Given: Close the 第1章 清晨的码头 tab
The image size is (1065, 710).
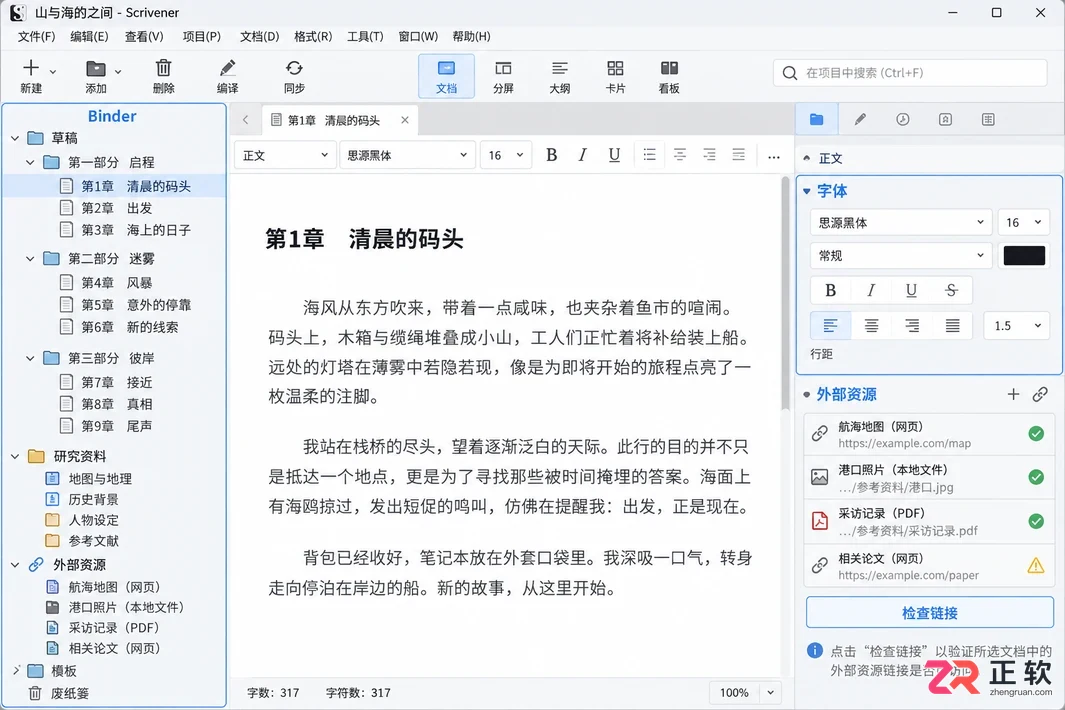Looking at the screenshot, I should coord(405,120).
